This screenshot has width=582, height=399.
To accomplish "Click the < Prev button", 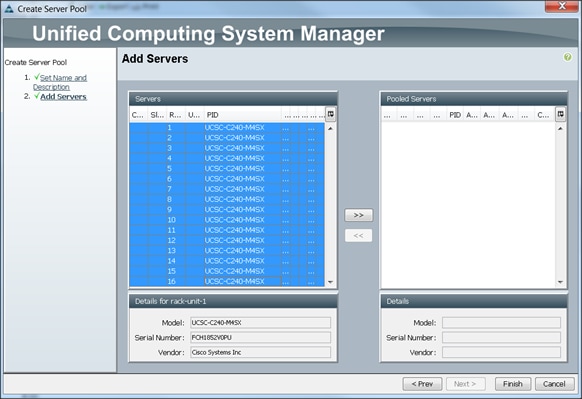I will coord(422,384).
